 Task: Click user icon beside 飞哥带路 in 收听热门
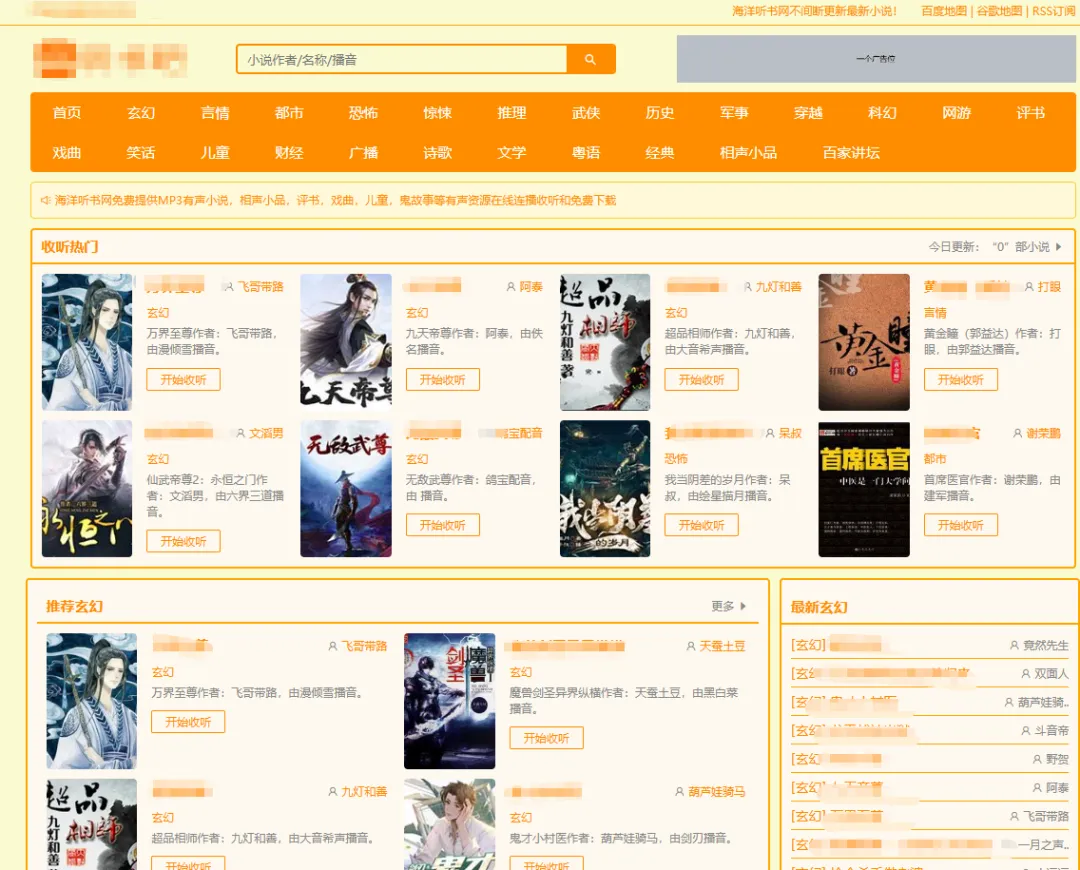pyautogui.click(x=229, y=287)
